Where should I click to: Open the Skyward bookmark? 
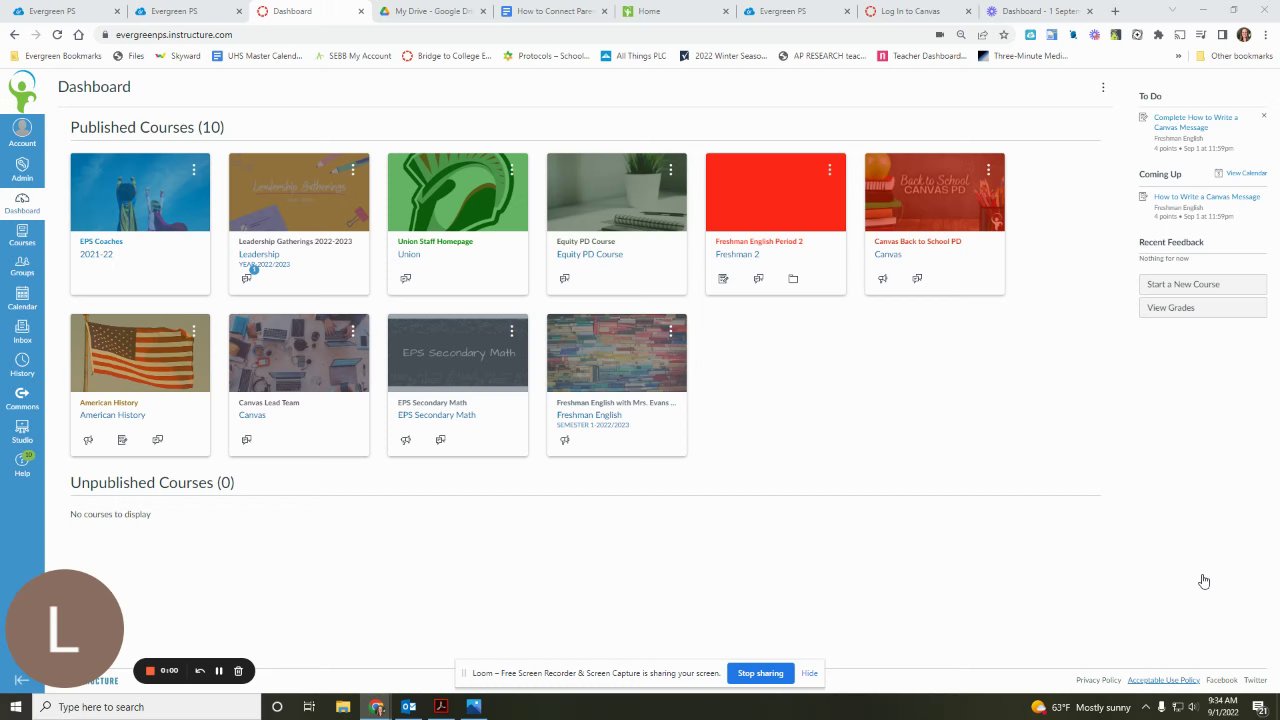178,56
